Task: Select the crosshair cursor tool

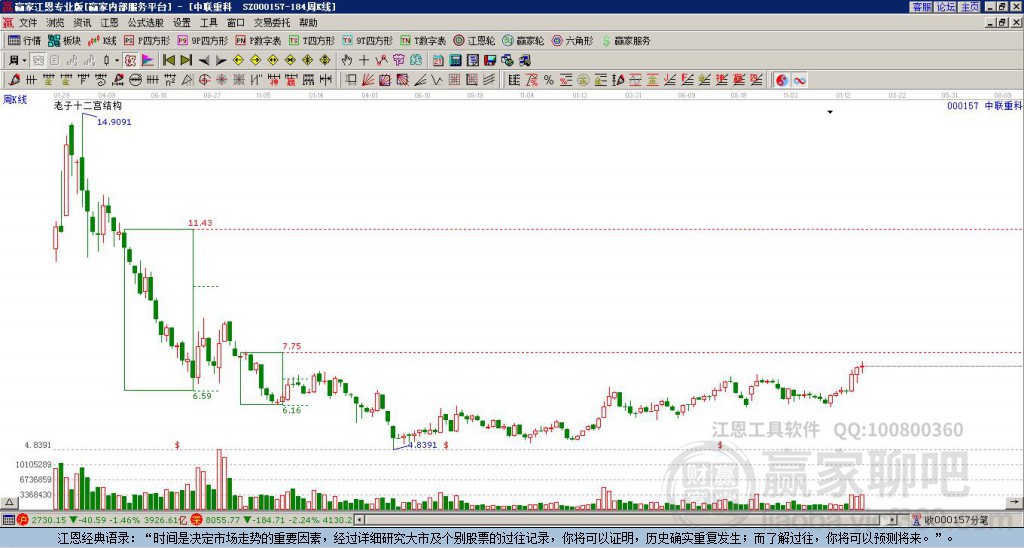Action: [364, 61]
